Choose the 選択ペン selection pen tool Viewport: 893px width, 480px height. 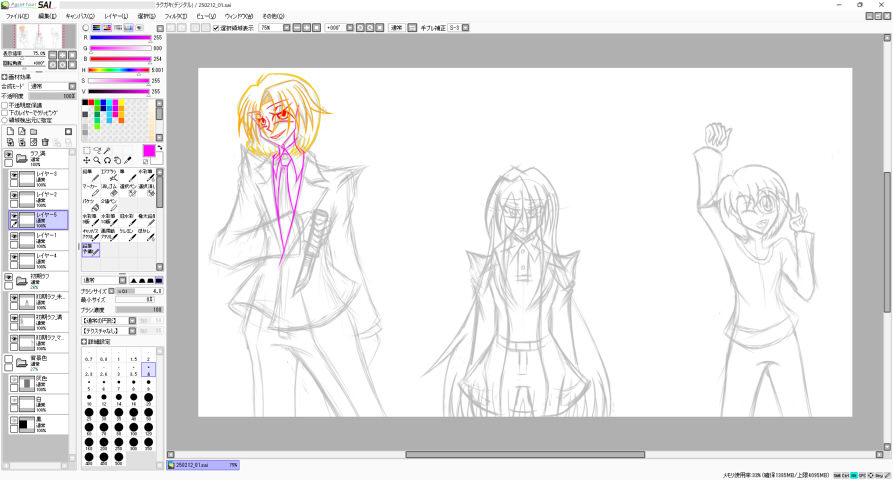click(x=127, y=190)
